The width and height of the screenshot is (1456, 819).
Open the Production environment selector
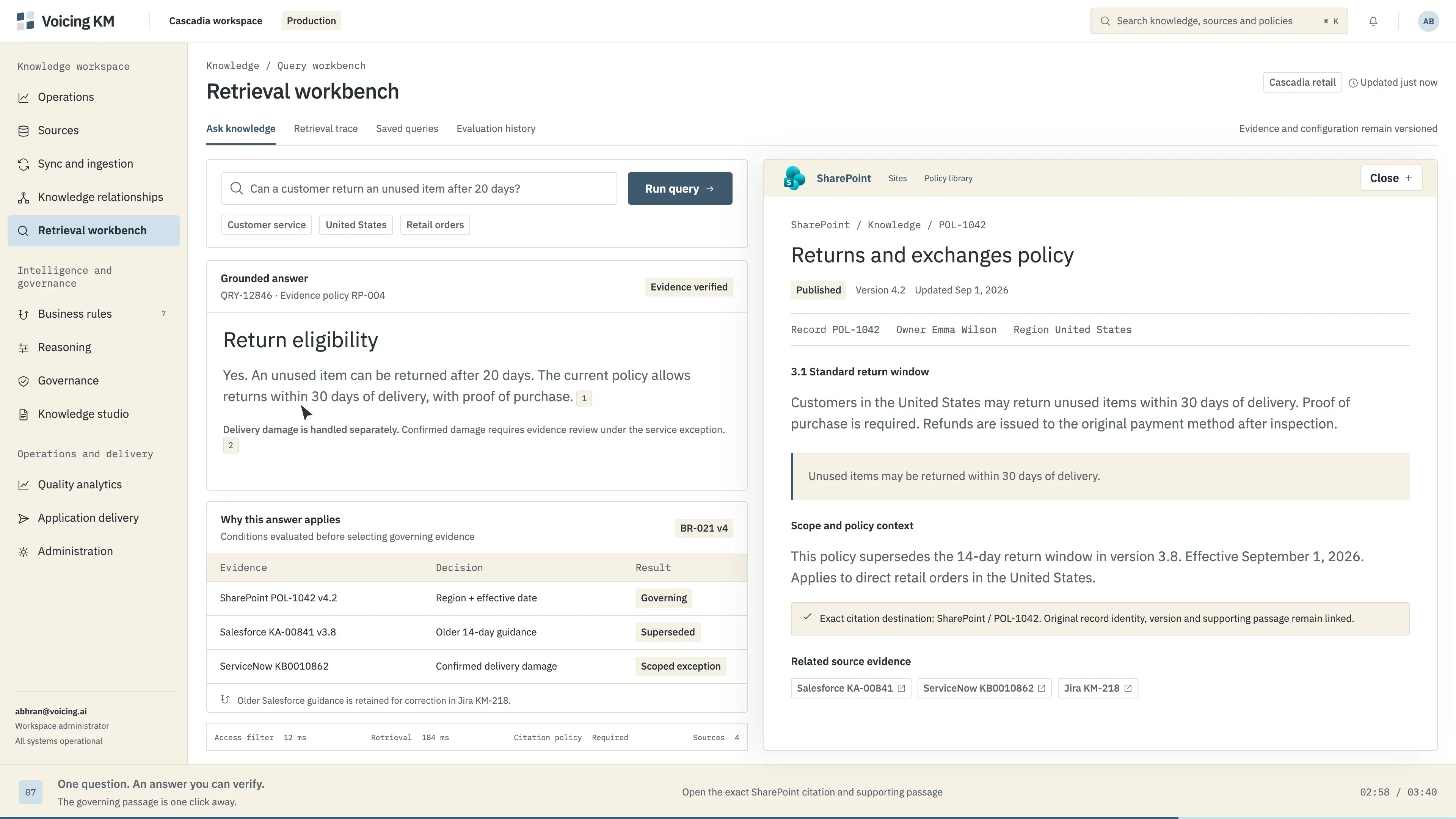click(311, 21)
